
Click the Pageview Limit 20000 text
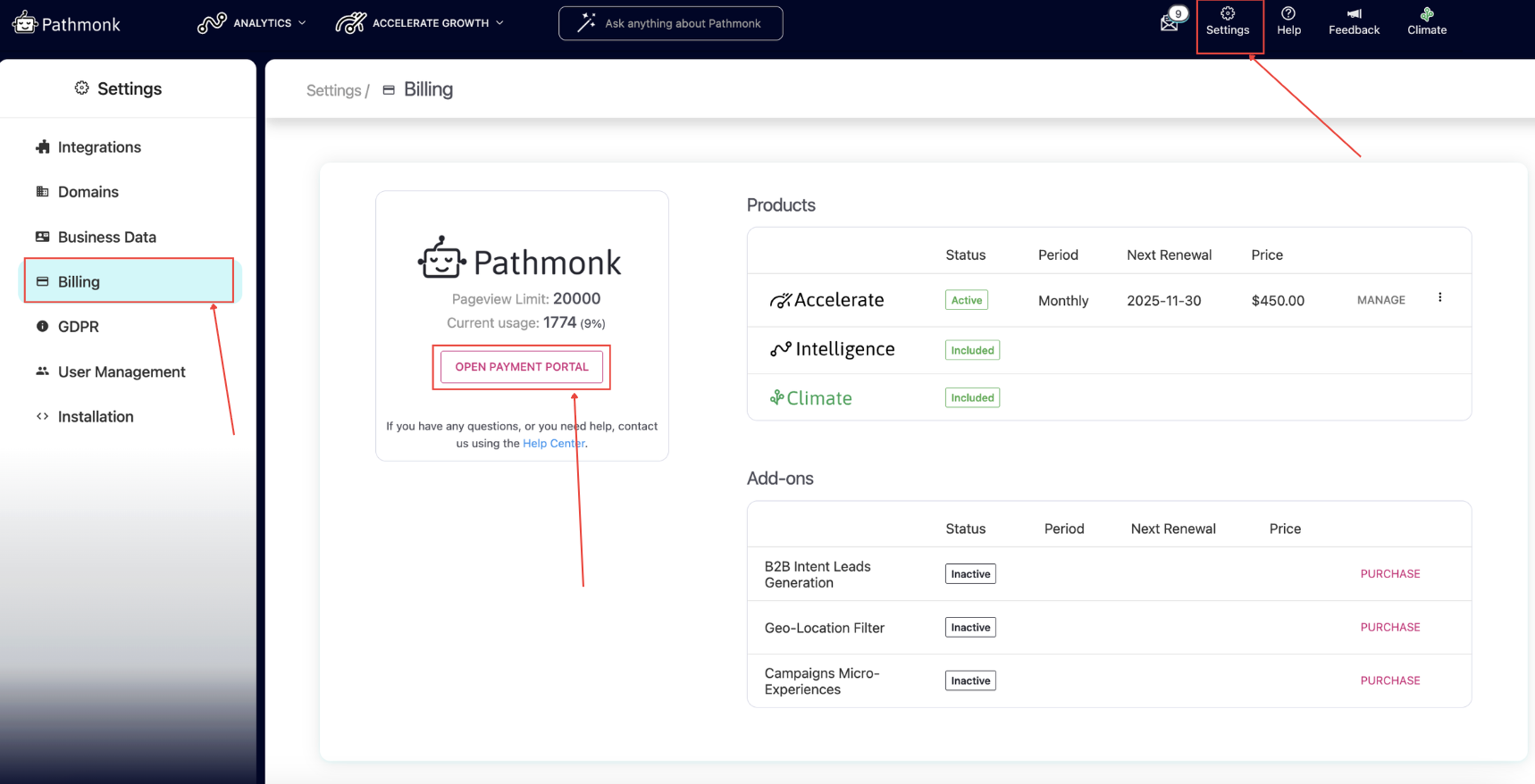click(x=526, y=299)
